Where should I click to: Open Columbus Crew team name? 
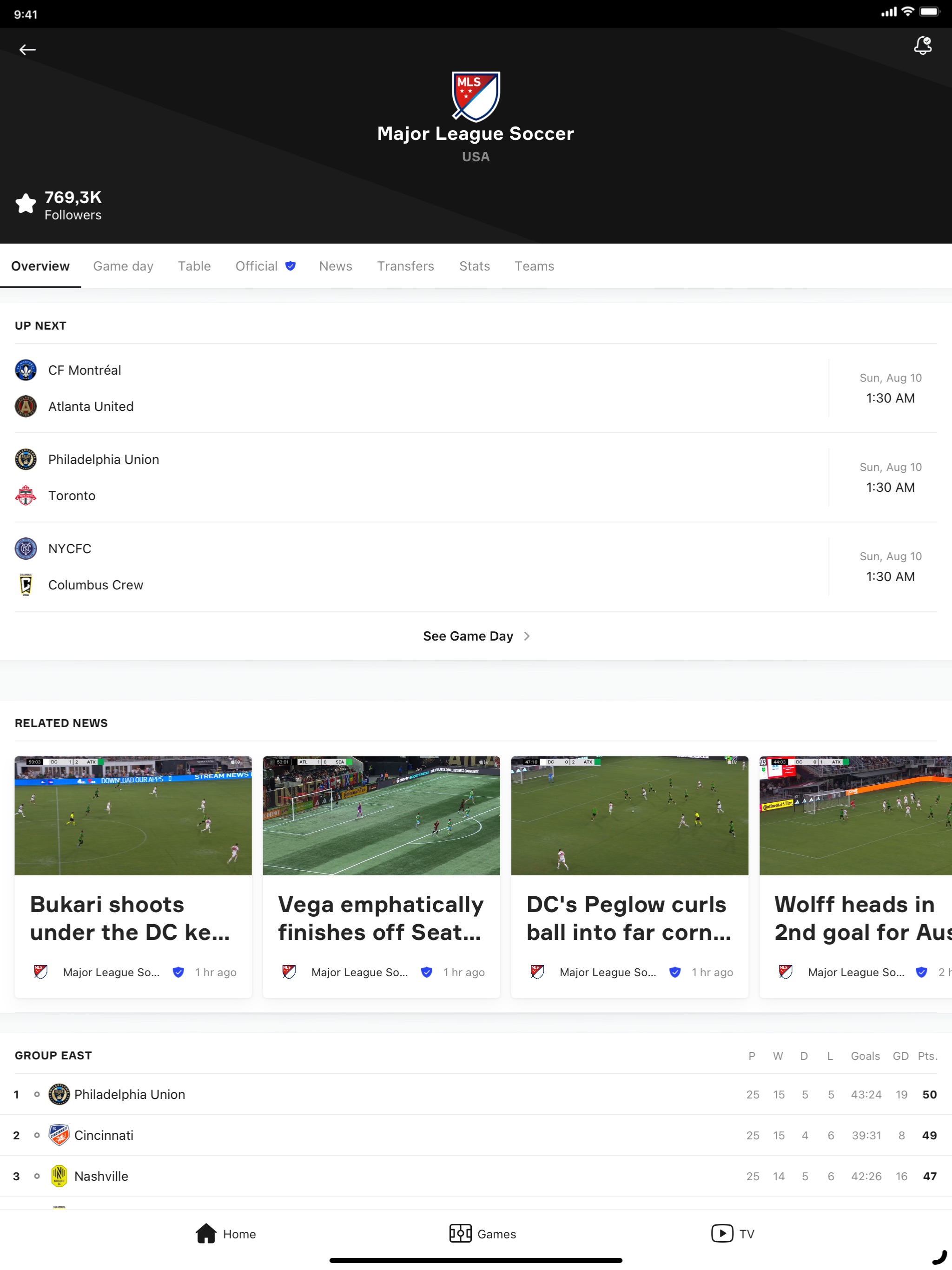coord(96,585)
